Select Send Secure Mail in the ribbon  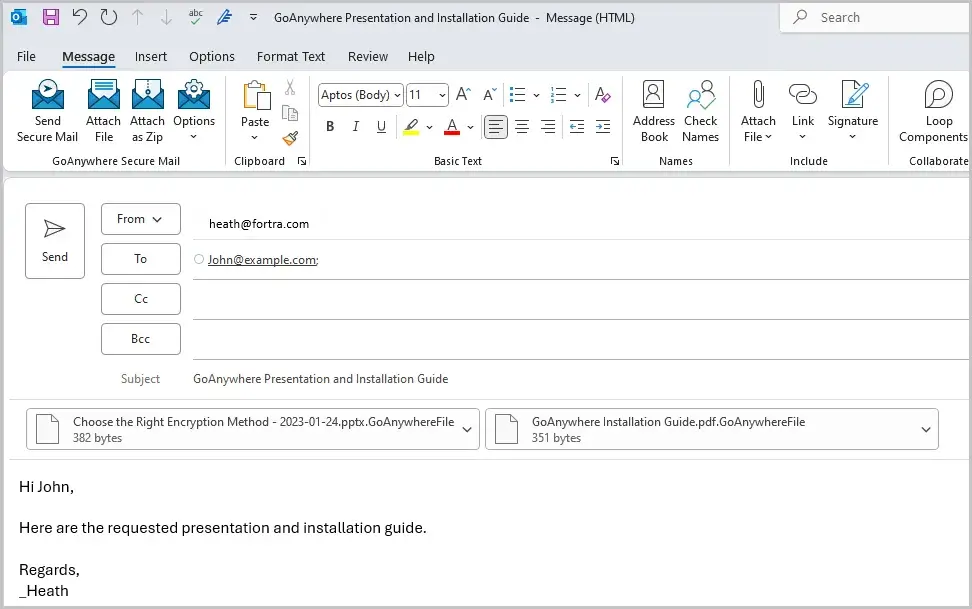click(46, 110)
